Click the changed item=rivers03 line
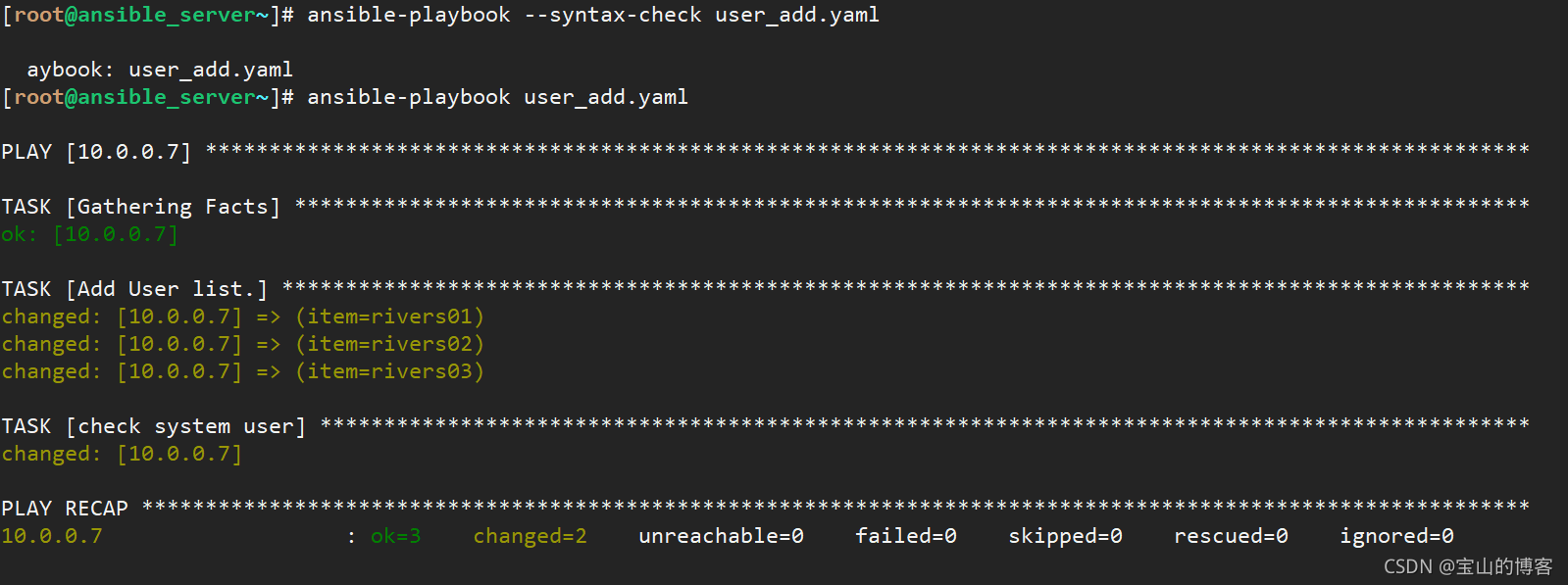 243,371
